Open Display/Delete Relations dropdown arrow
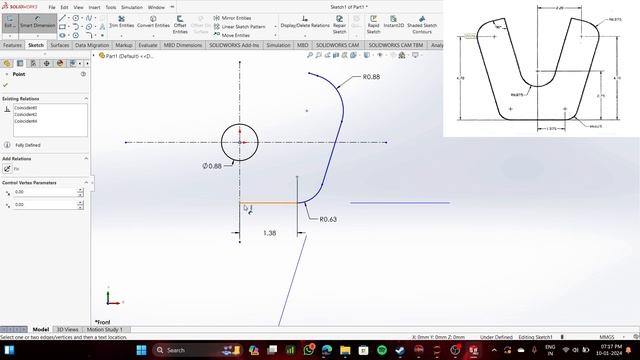The height and width of the screenshot is (360, 640). coord(305,36)
